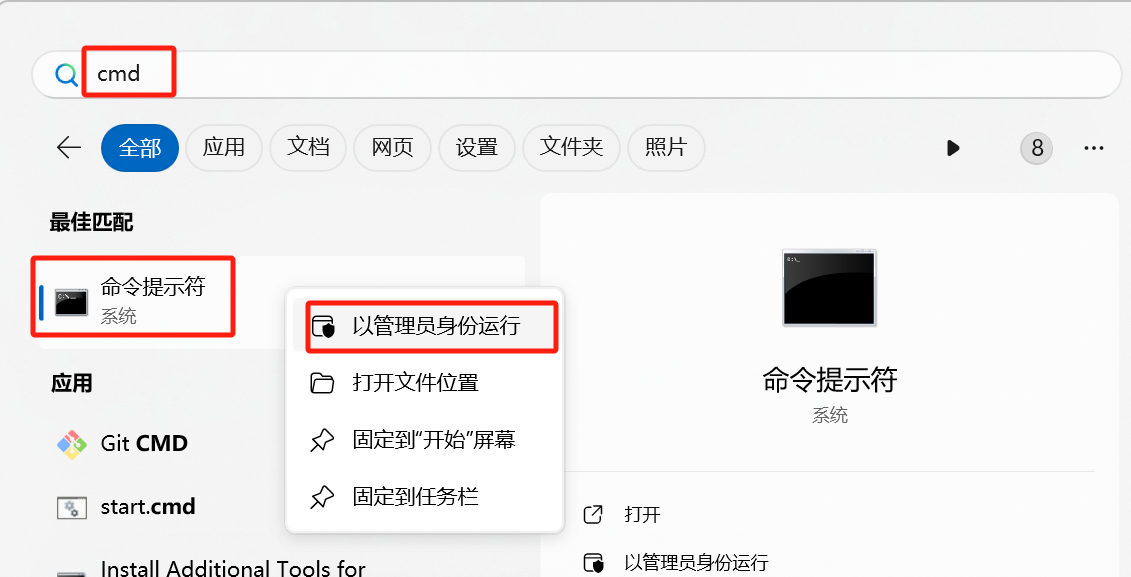
Task: Click the folder icon beside 打开文件位置
Action: point(325,382)
